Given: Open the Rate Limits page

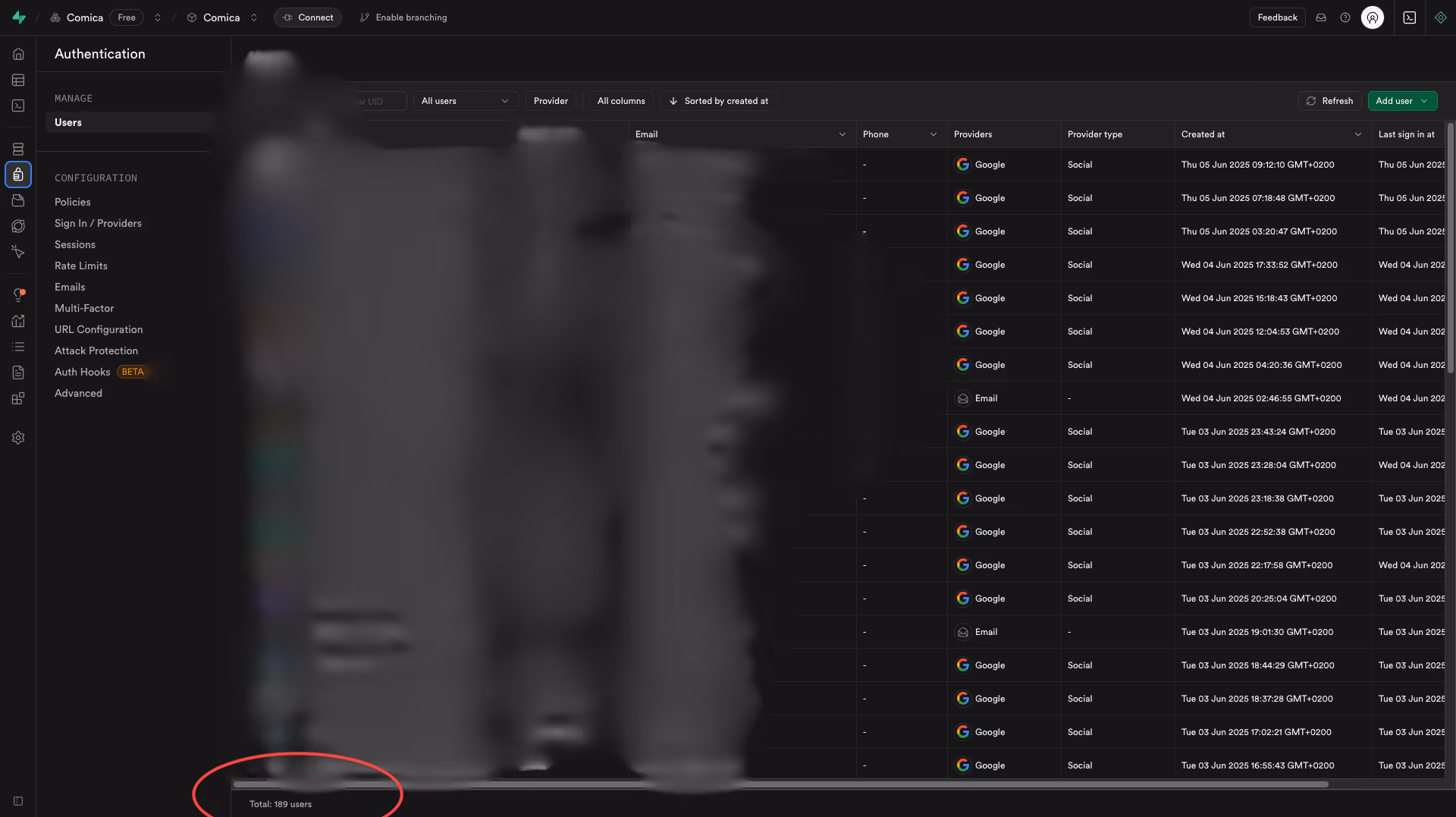Looking at the screenshot, I should point(81,266).
